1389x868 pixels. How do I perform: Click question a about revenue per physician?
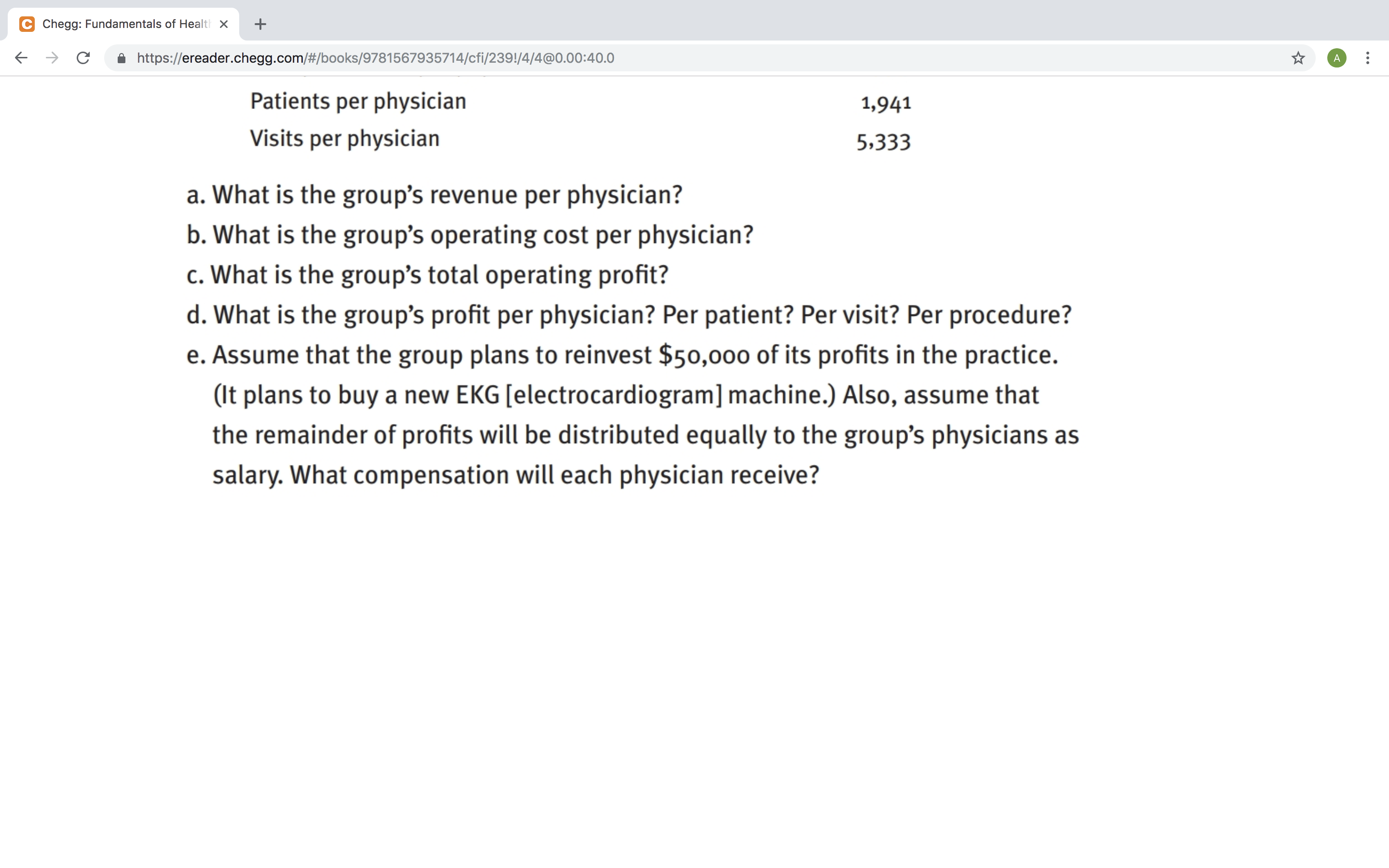click(435, 195)
